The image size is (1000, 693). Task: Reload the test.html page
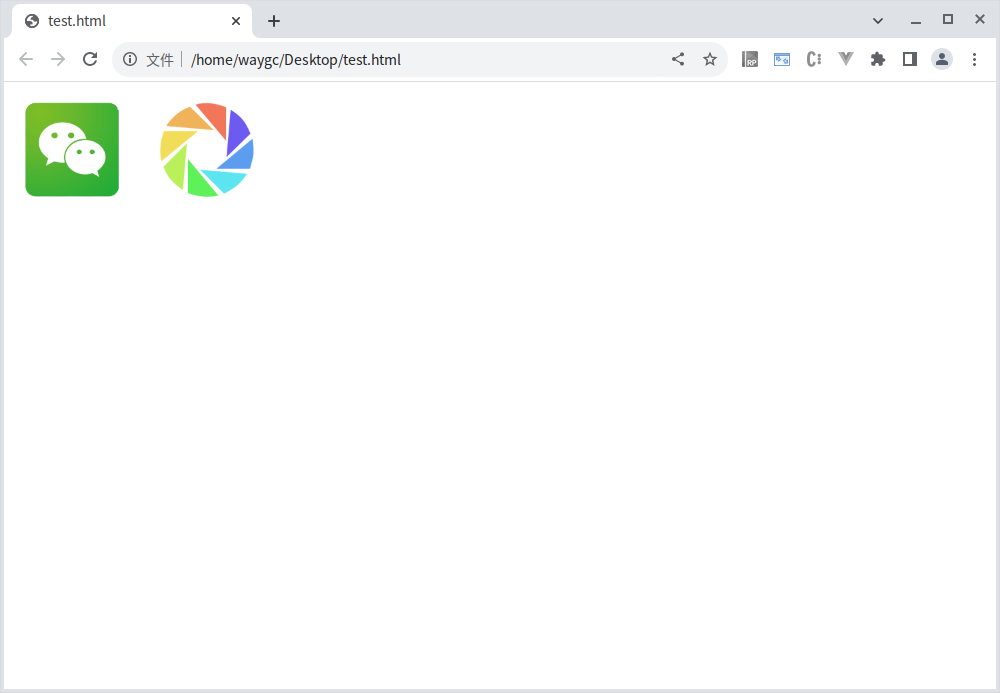90,59
